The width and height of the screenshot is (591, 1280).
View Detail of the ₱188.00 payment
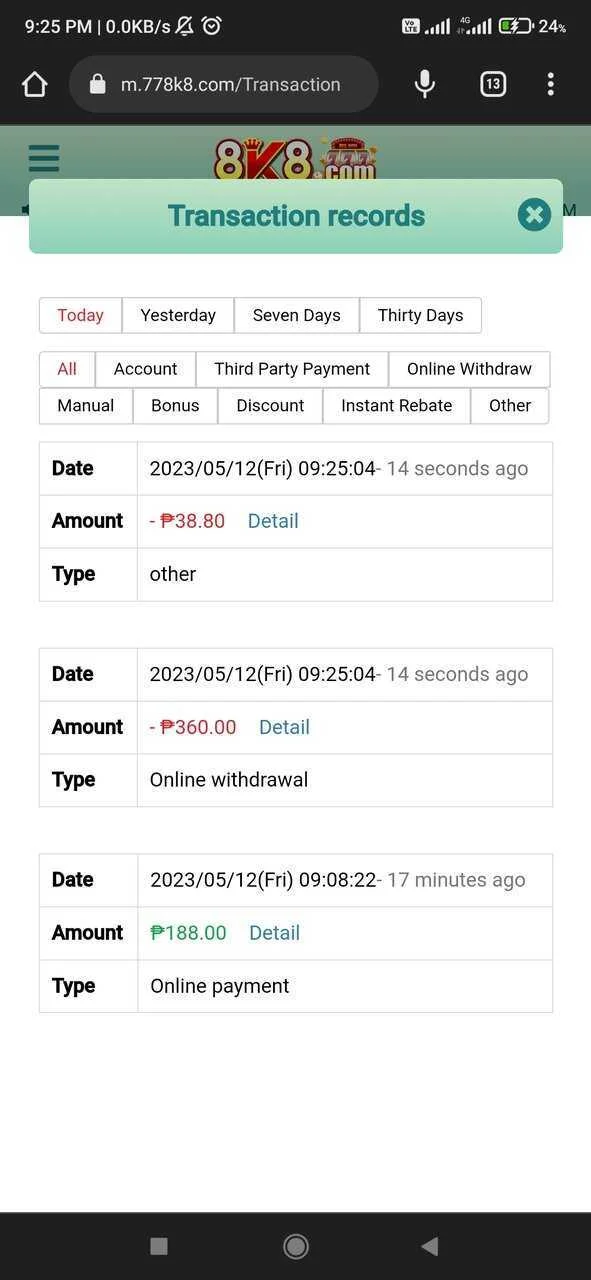point(274,933)
